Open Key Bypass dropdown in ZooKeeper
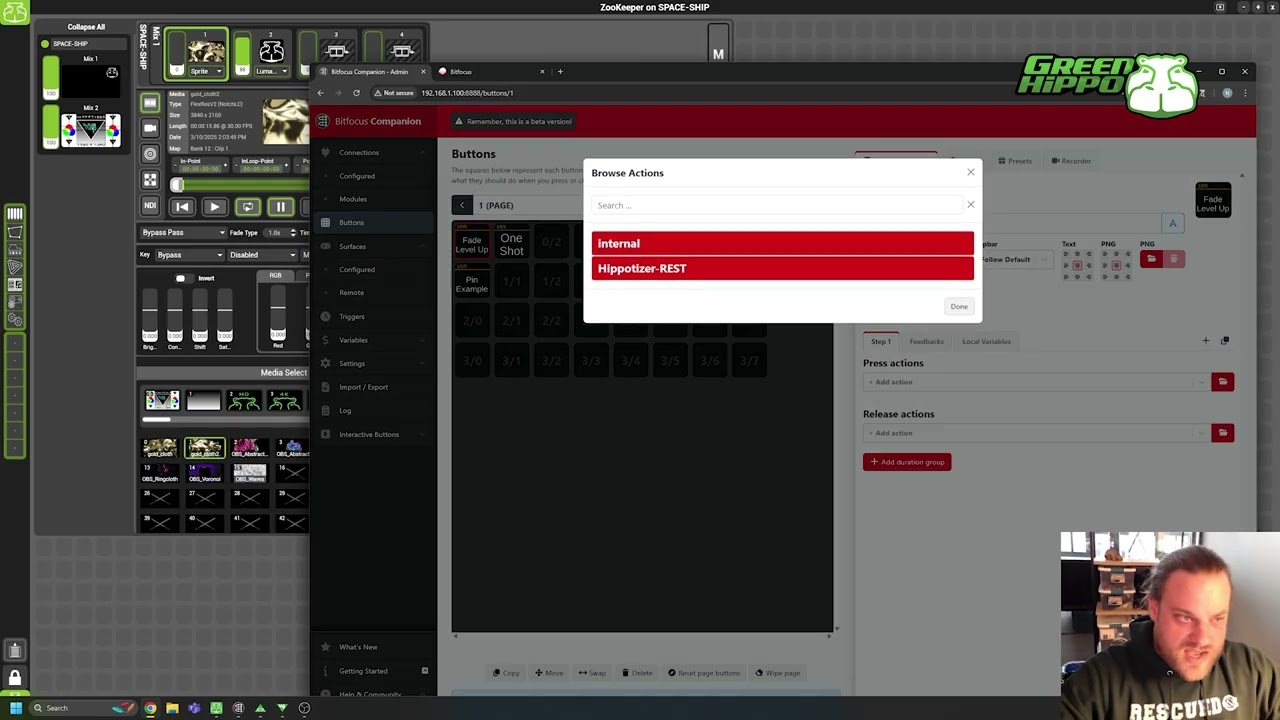This screenshot has width=1280, height=720. coord(188,255)
